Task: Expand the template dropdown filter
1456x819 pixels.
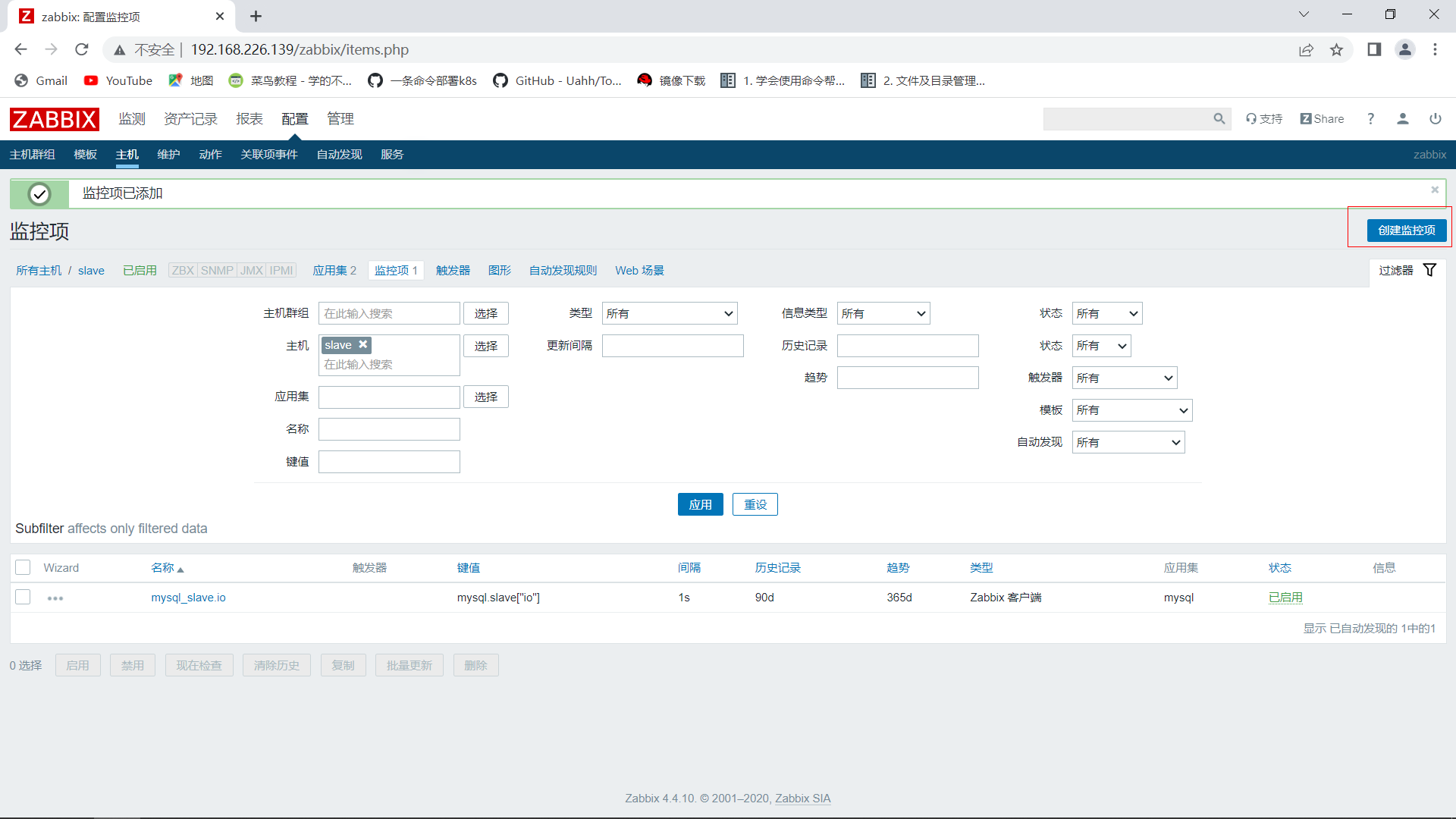Action: [x=1131, y=410]
